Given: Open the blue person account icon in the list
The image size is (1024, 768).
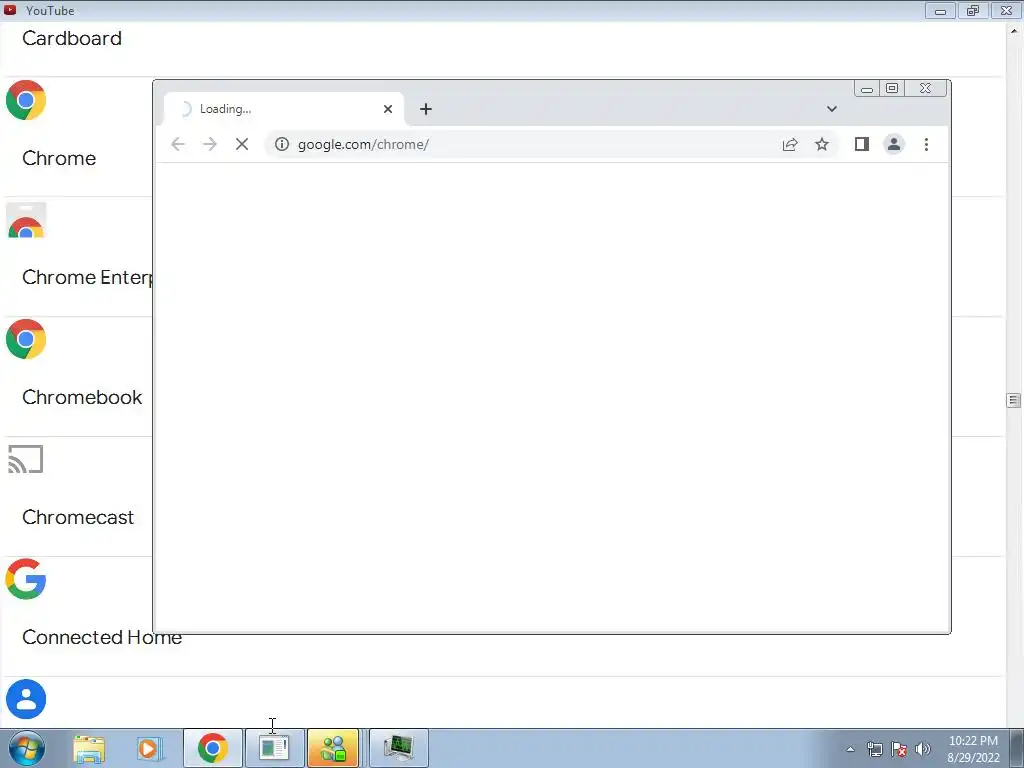Looking at the screenshot, I should tap(26, 699).
